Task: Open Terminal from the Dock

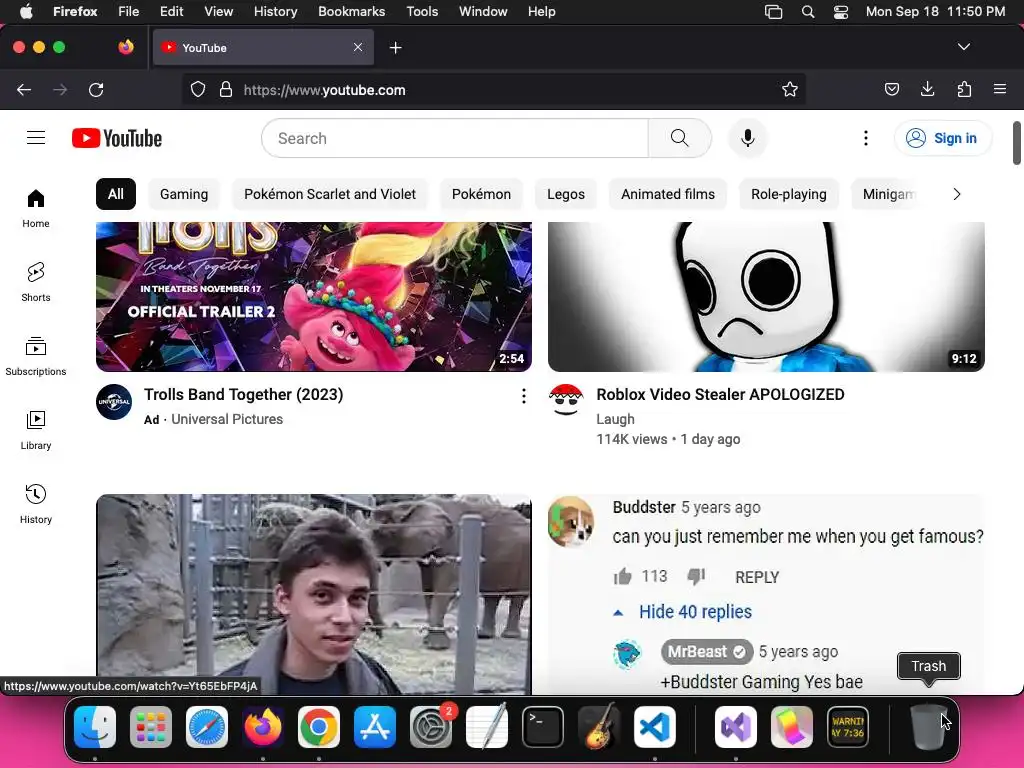Action: (543, 727)
